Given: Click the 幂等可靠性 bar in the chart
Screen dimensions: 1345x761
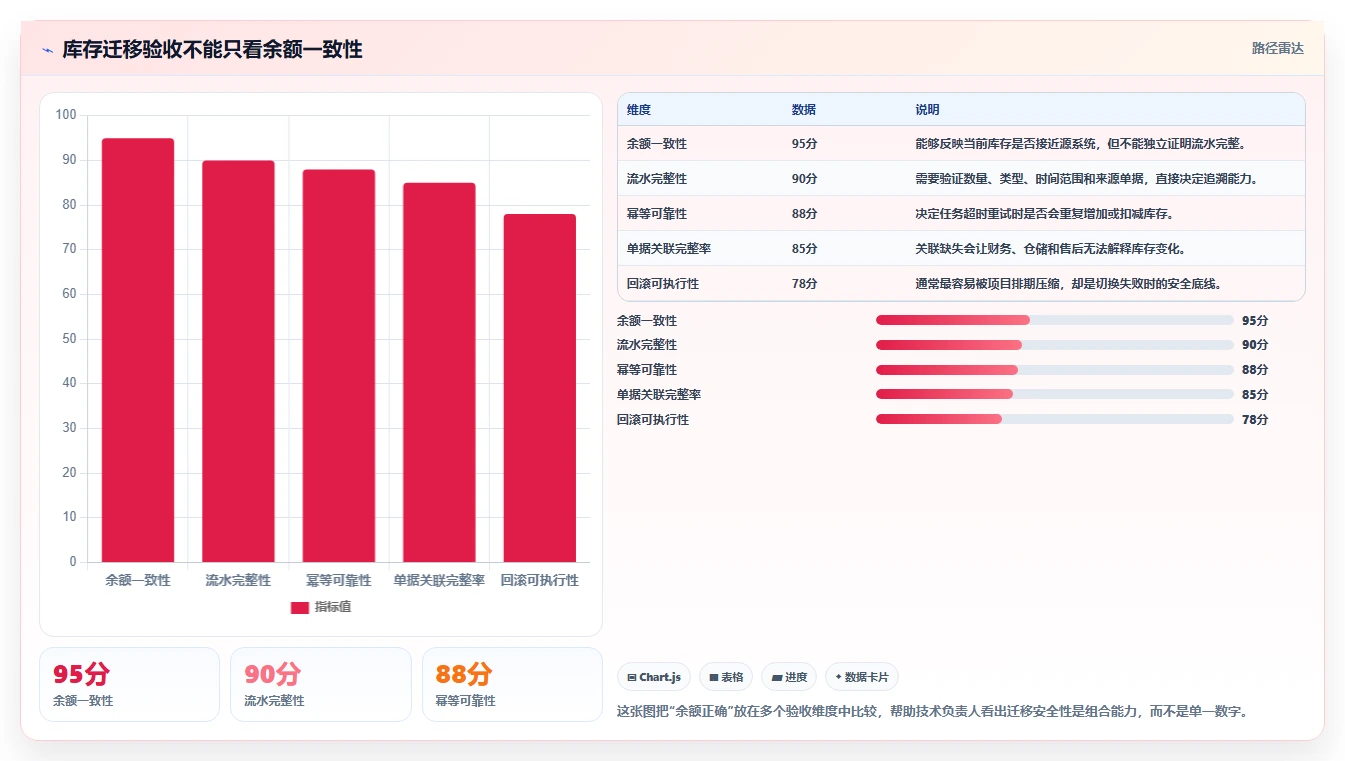Looking at the screenshot, I should point(339,366).
